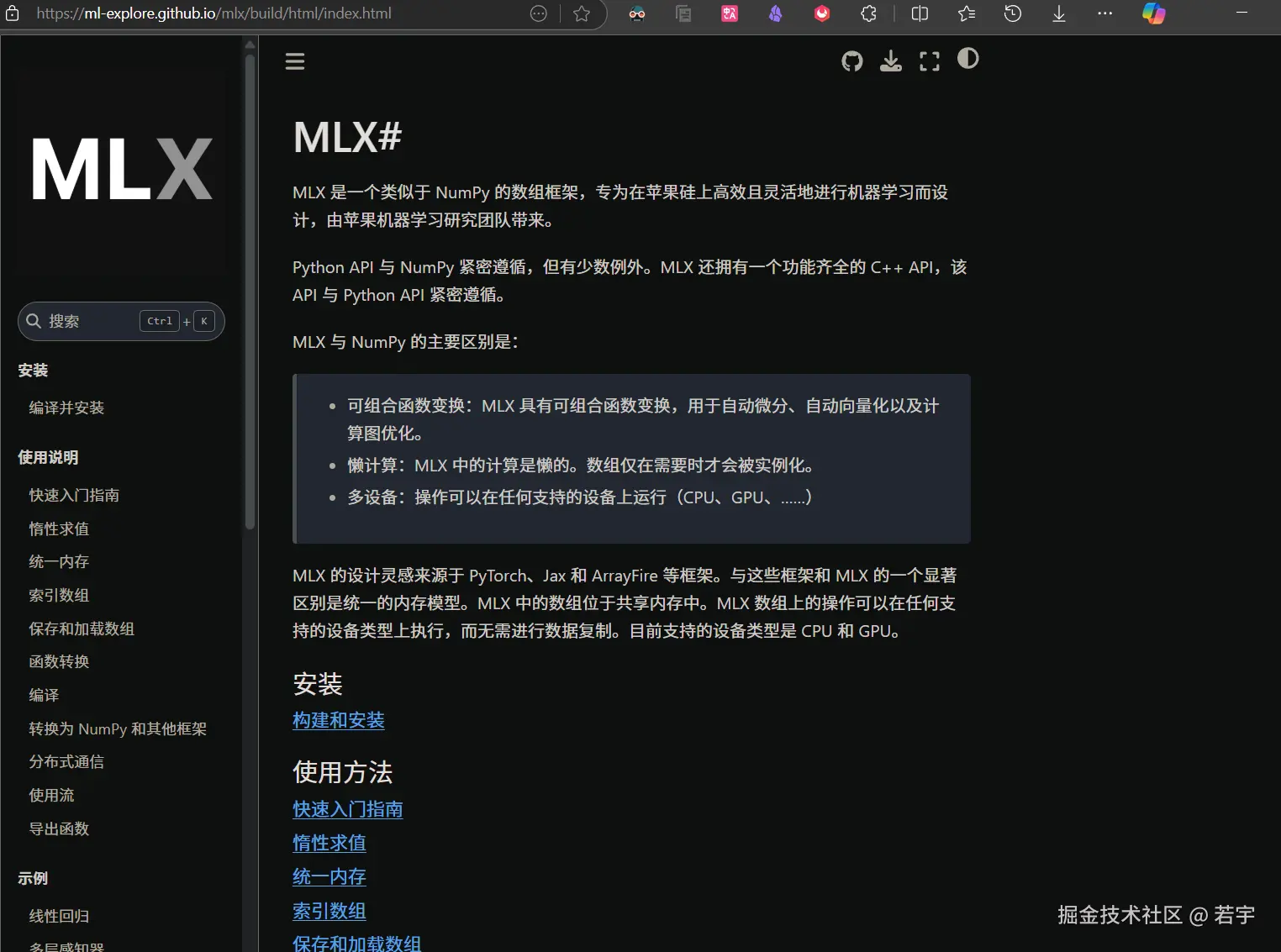Click the download docs icon in page header
This screenshot has height=952, width=1281.
tap(890, 60)
